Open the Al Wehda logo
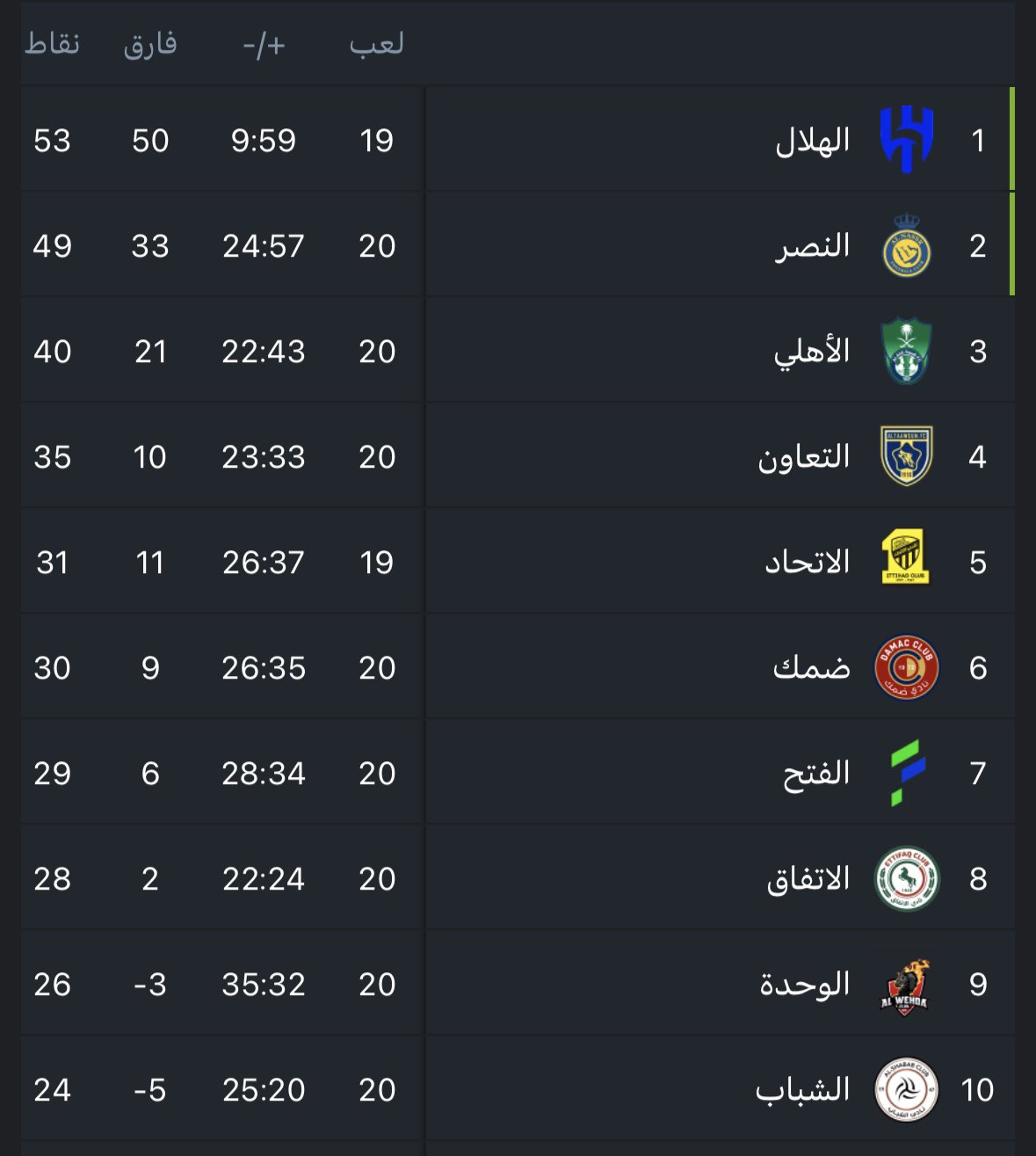 click(905, 987)
